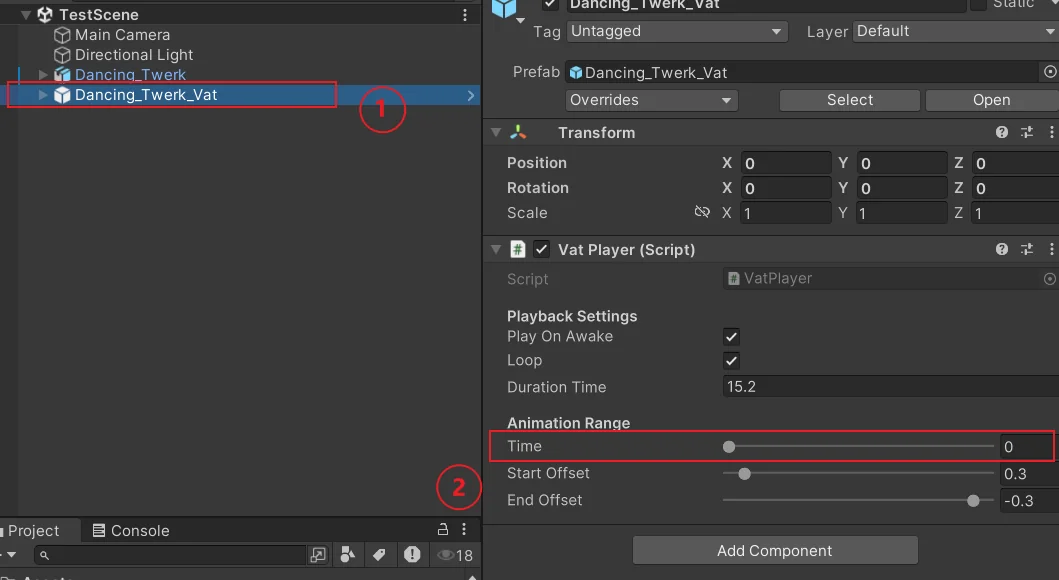Click the Select prefab button

[850, 100]
